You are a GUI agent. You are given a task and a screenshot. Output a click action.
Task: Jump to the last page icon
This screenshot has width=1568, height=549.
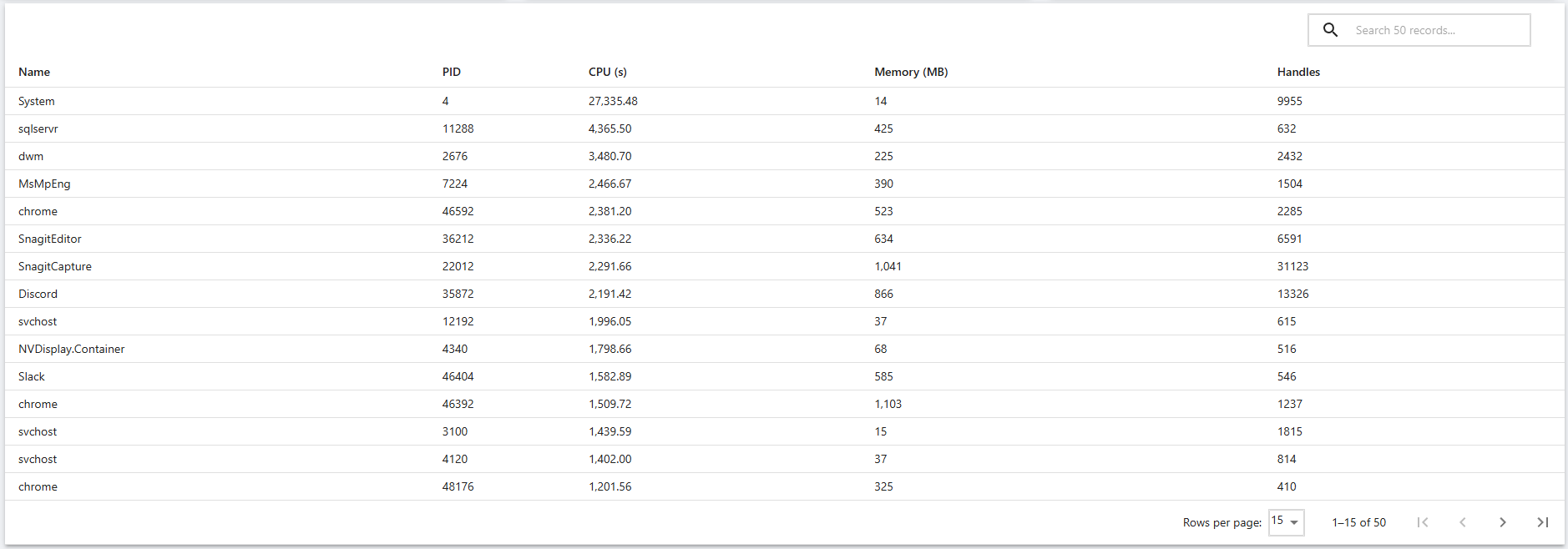1543,522
